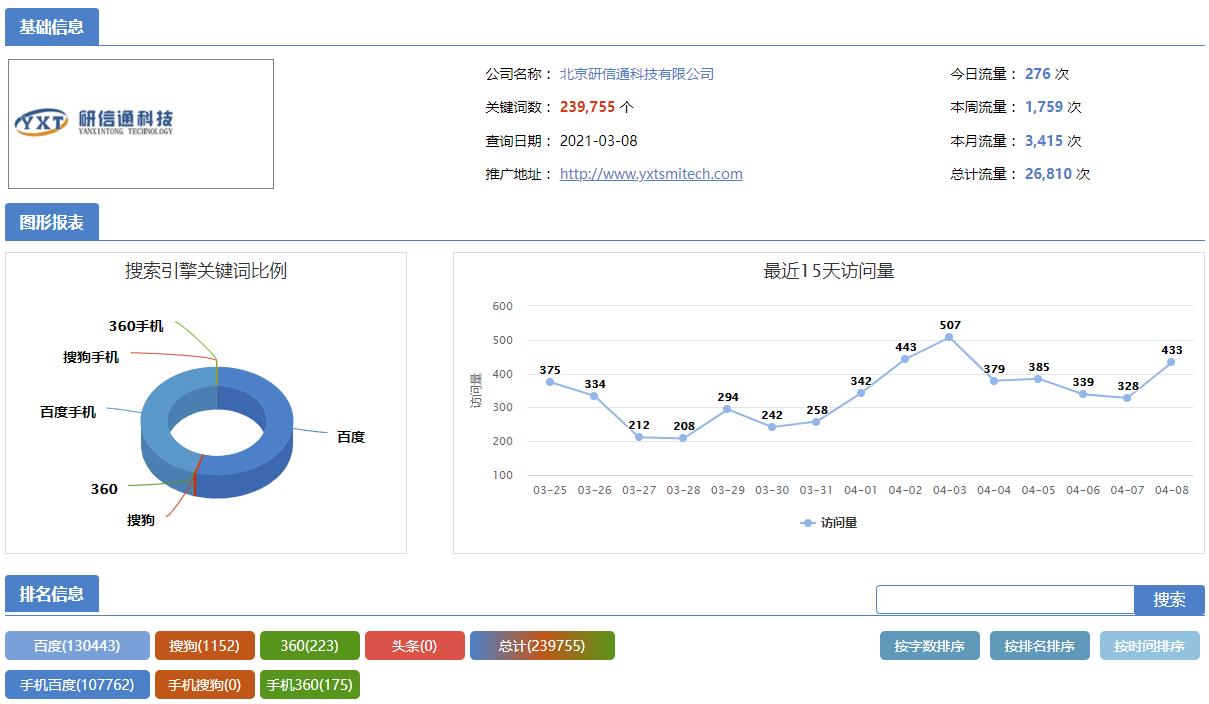Open the 手机搜狗(0) mobile keyword filter
This screenshot has width=1209, height=704.
[x=203, y=685]
